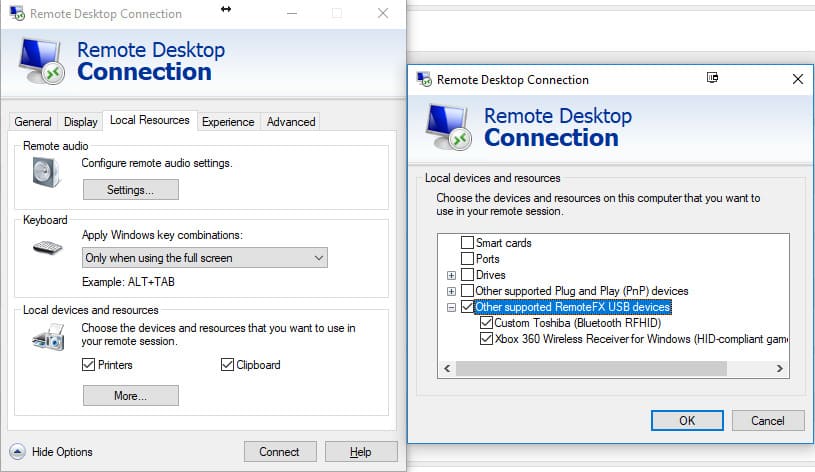Switch to the Display tab
The height and width of the screenshot is (472, 815).
coord(81,122)
